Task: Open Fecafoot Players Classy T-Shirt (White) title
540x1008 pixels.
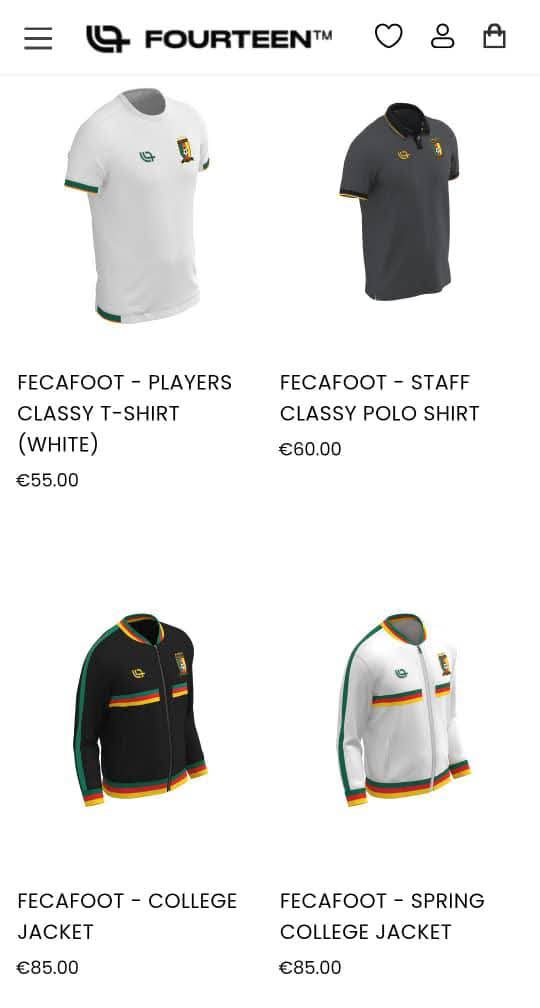Action: point(125,413)
